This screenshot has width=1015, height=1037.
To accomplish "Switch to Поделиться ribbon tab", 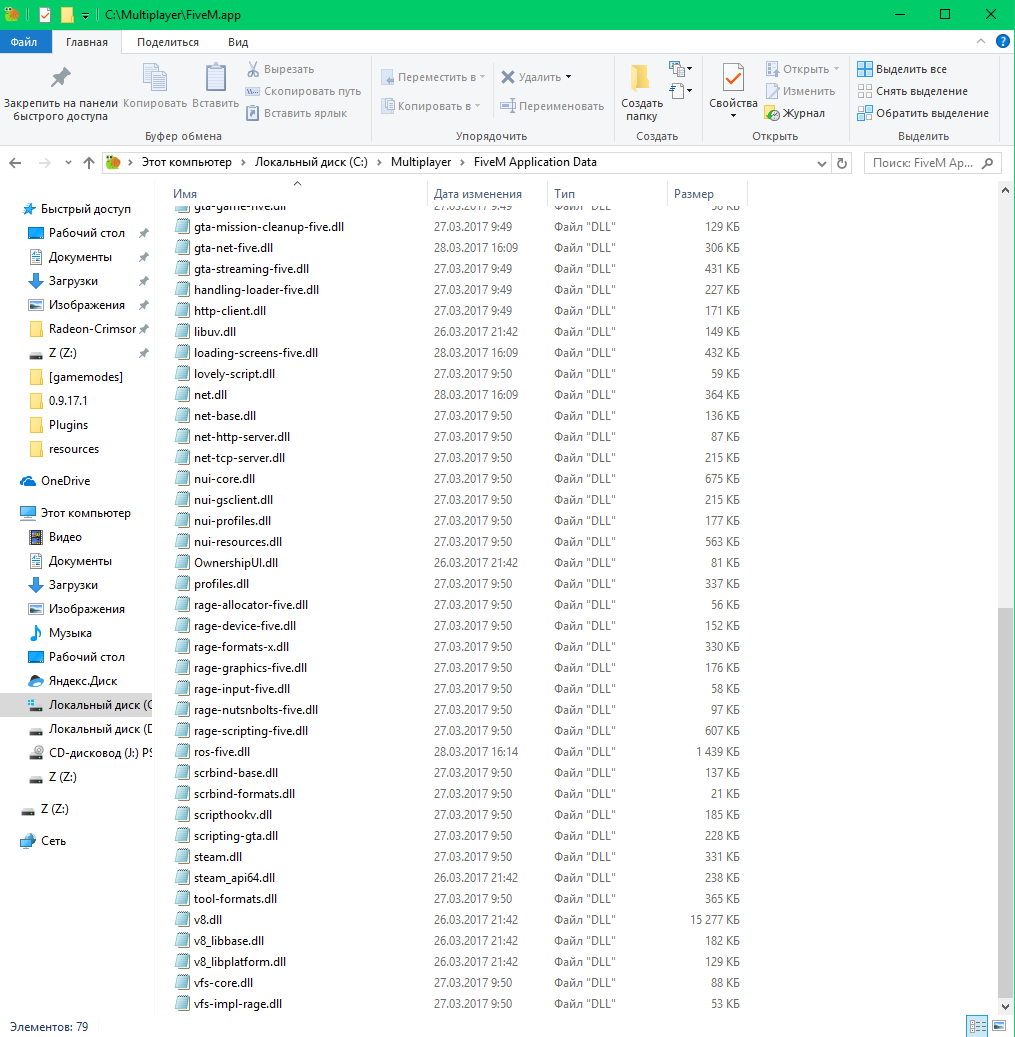I will coord(168,42).
